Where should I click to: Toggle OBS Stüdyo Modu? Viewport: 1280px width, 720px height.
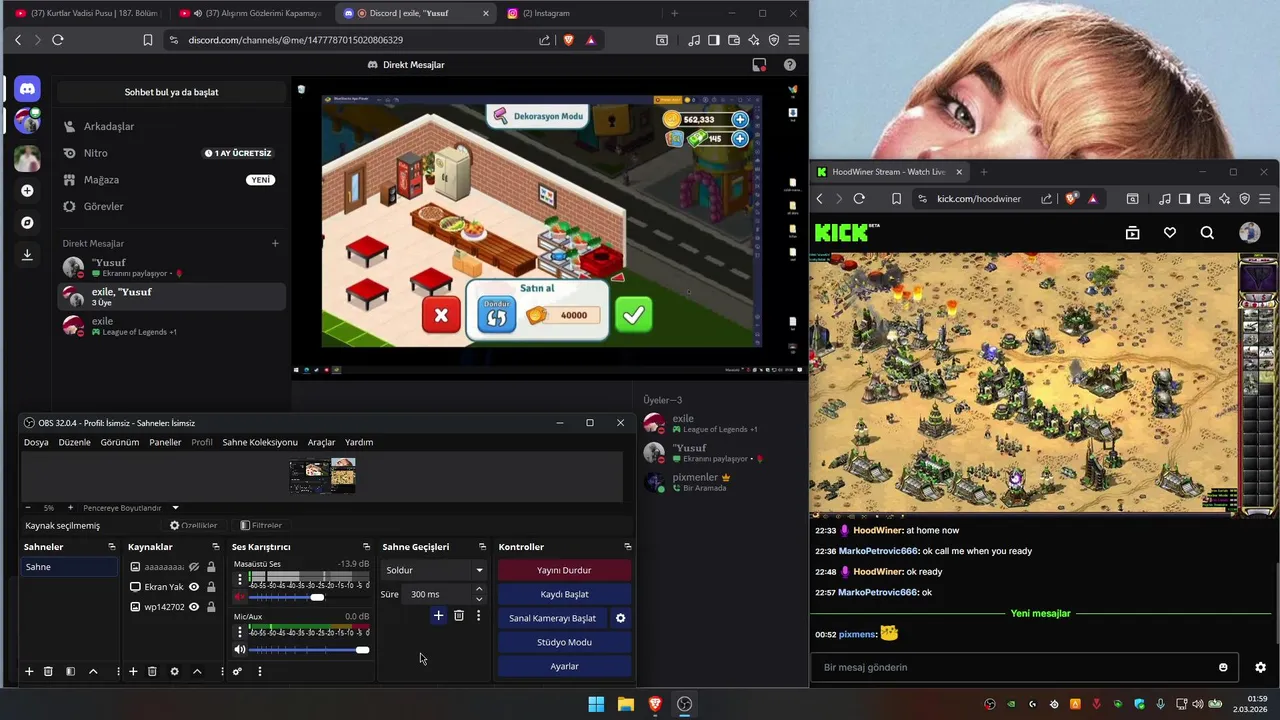coord(564,642)
